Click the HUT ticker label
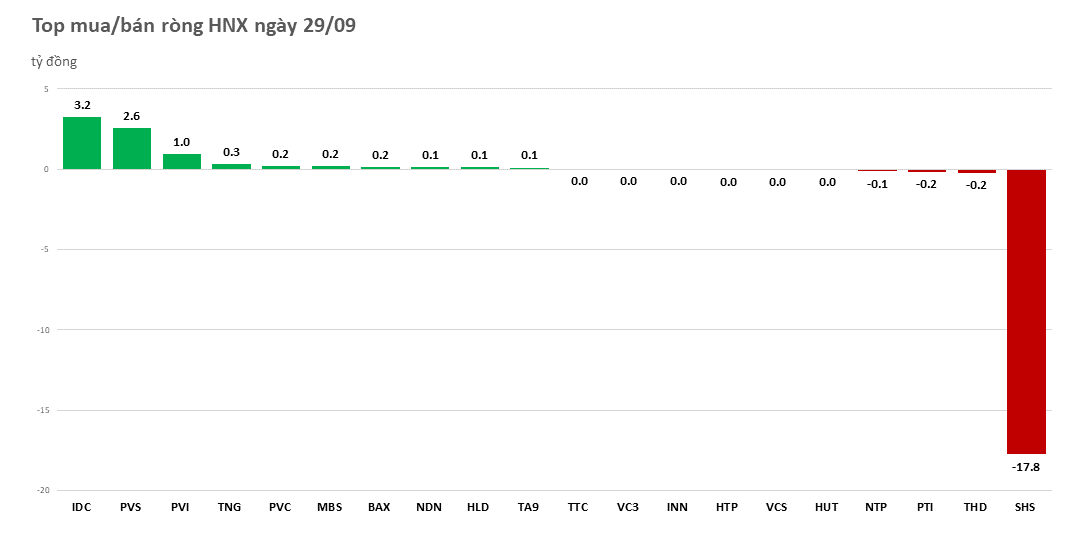 [827, 508]
